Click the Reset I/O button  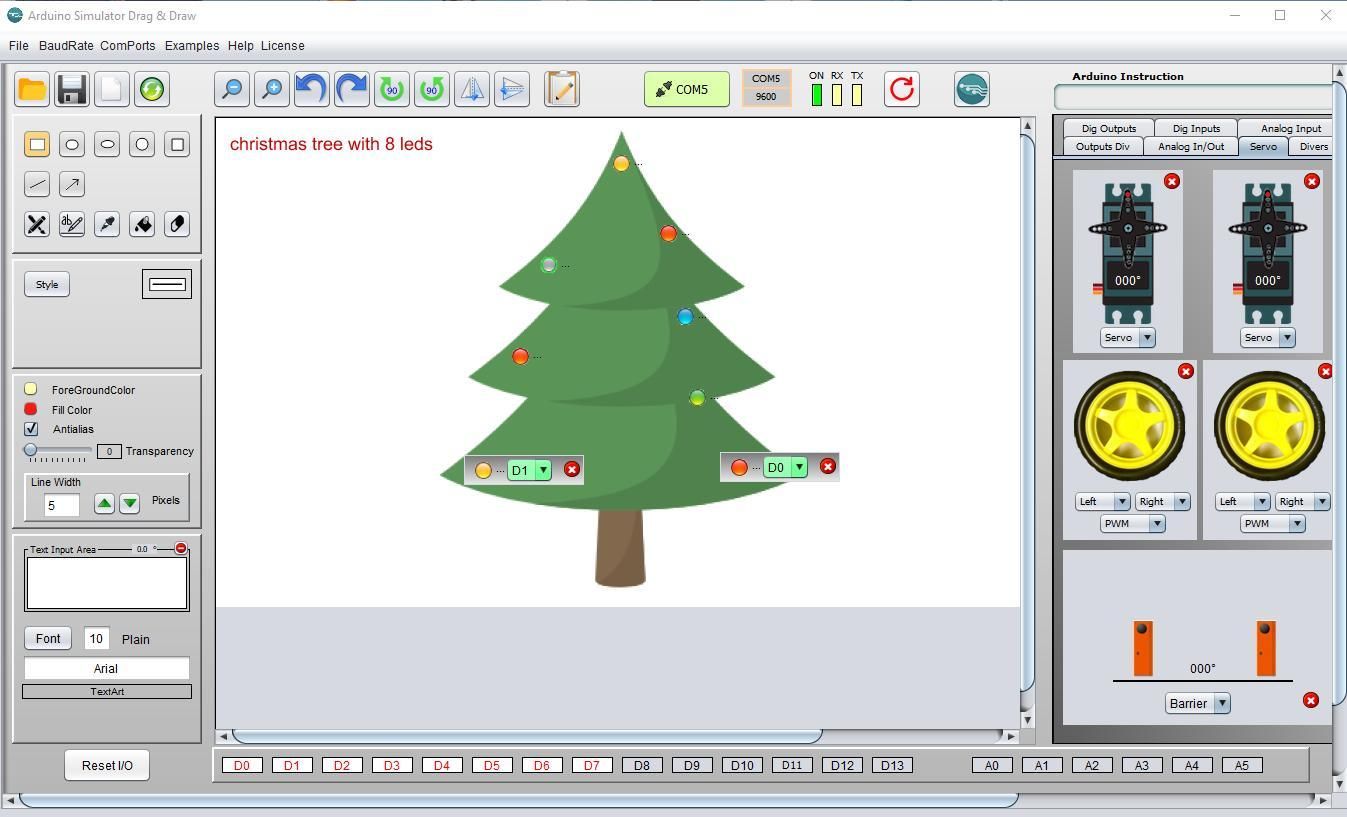[106, 765]
